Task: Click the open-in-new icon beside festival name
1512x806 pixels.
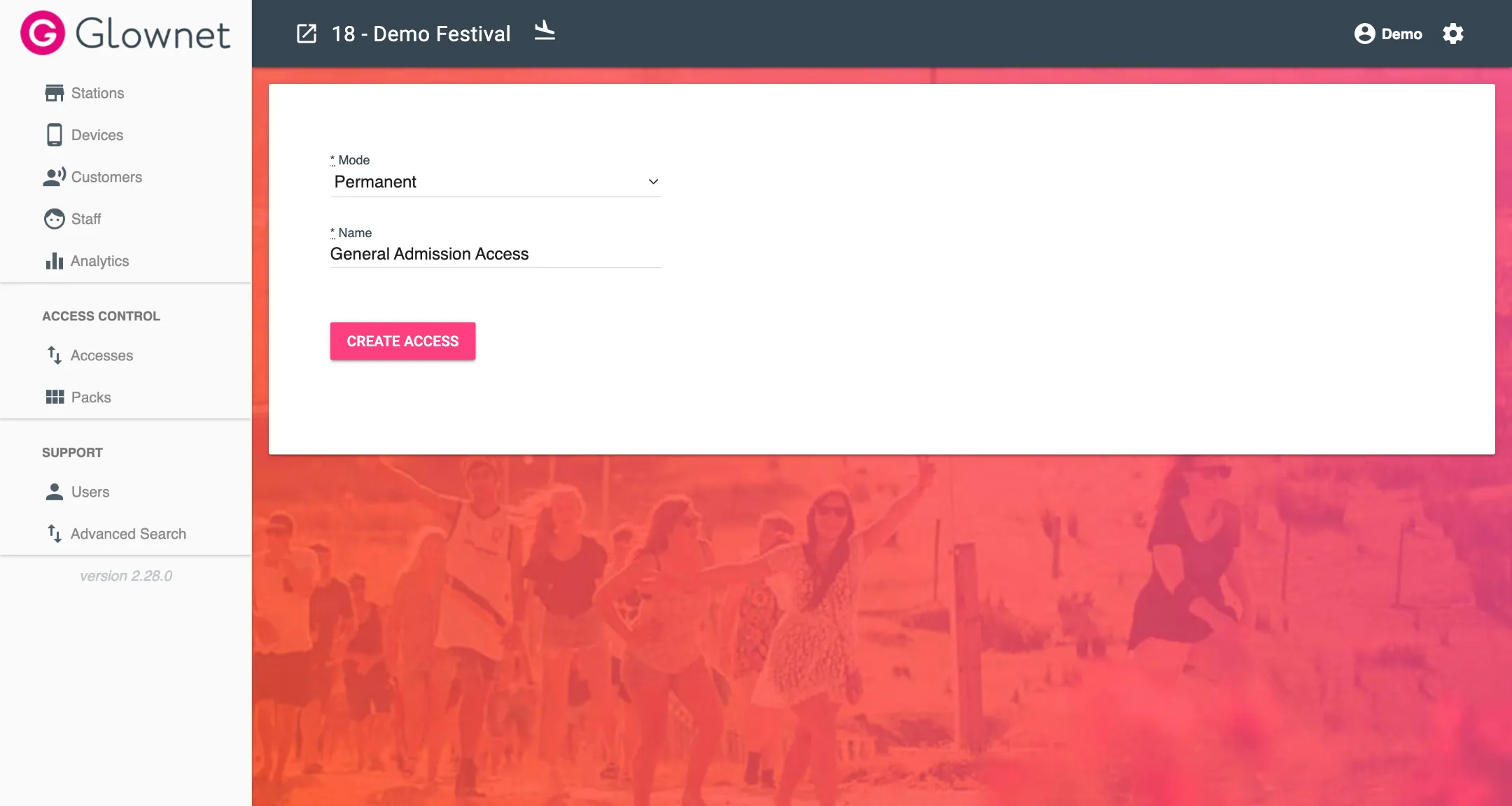Action: pyautogui.click(x=307, y=34)
